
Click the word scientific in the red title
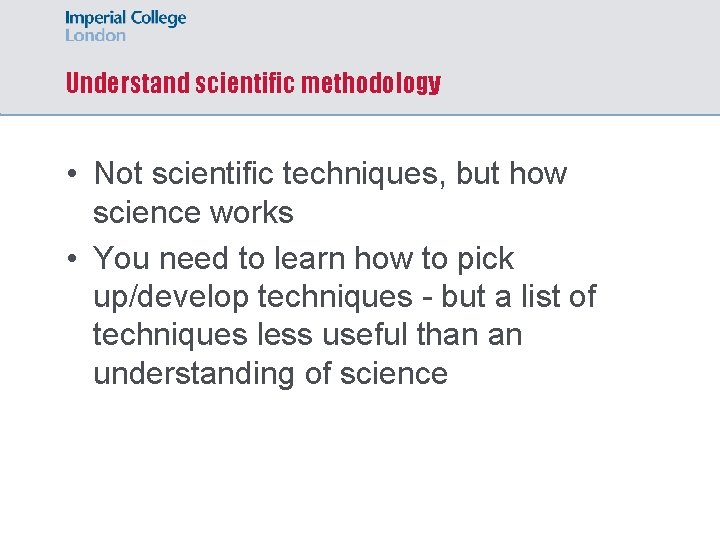click(245, 83)
